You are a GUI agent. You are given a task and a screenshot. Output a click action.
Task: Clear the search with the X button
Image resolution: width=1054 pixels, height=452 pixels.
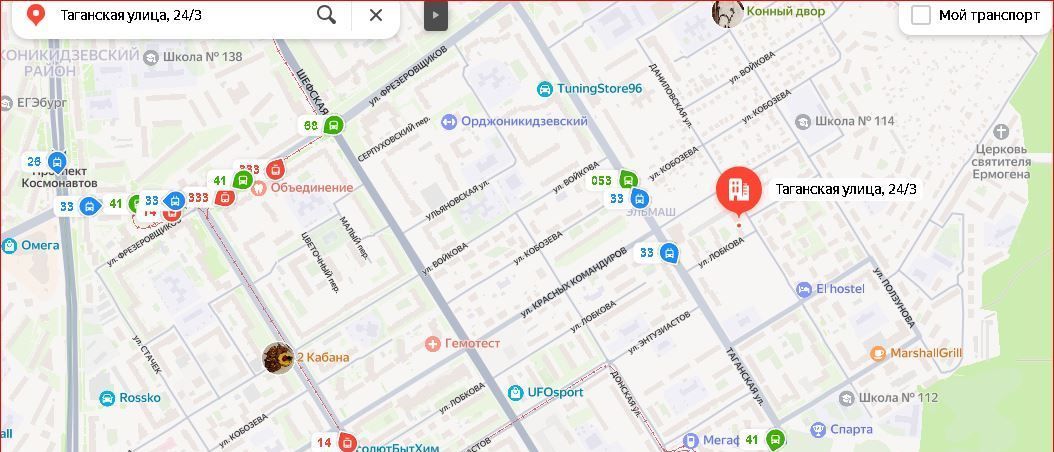click(x=376, y=15)
